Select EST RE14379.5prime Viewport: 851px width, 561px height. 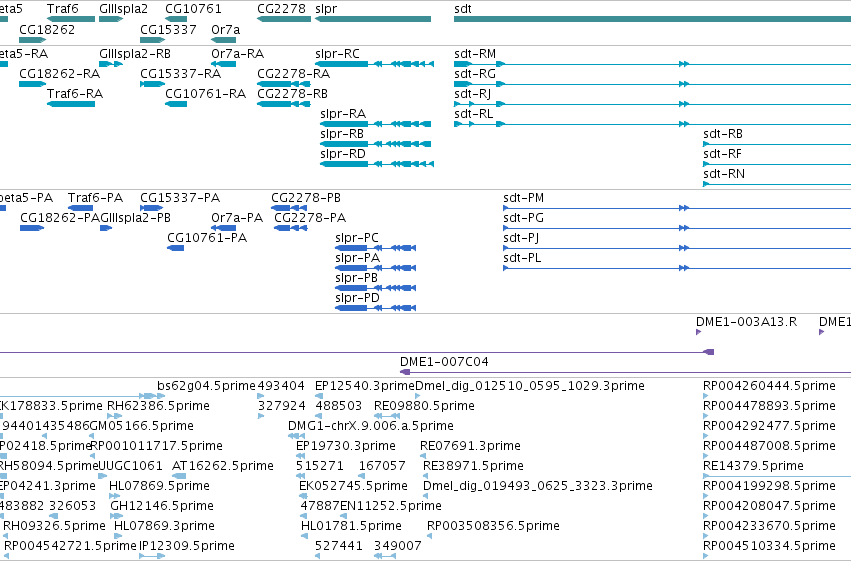pos(753,466)
